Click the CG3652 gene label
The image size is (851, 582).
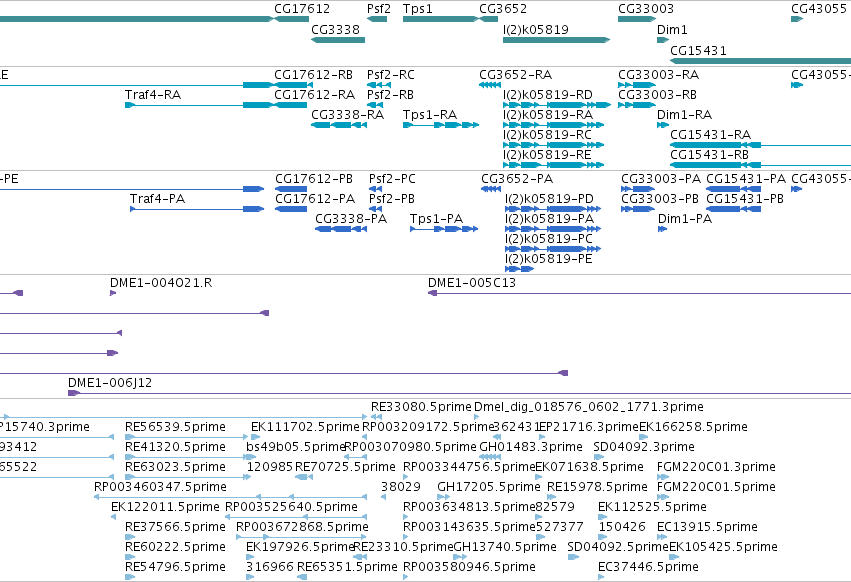[x=503, y=9]
